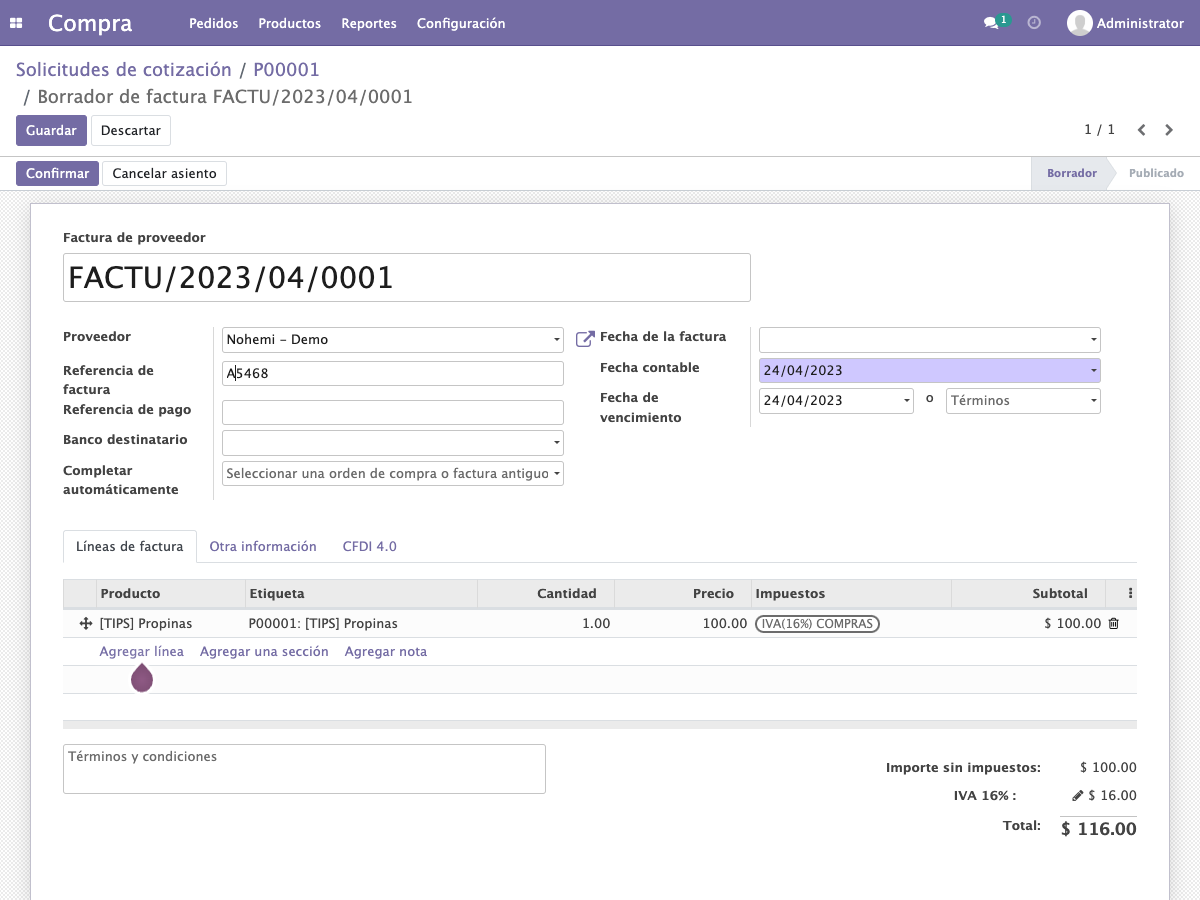Go to next record arrow
Viewport: 1200px width, 900px height.
[1170, 130]
